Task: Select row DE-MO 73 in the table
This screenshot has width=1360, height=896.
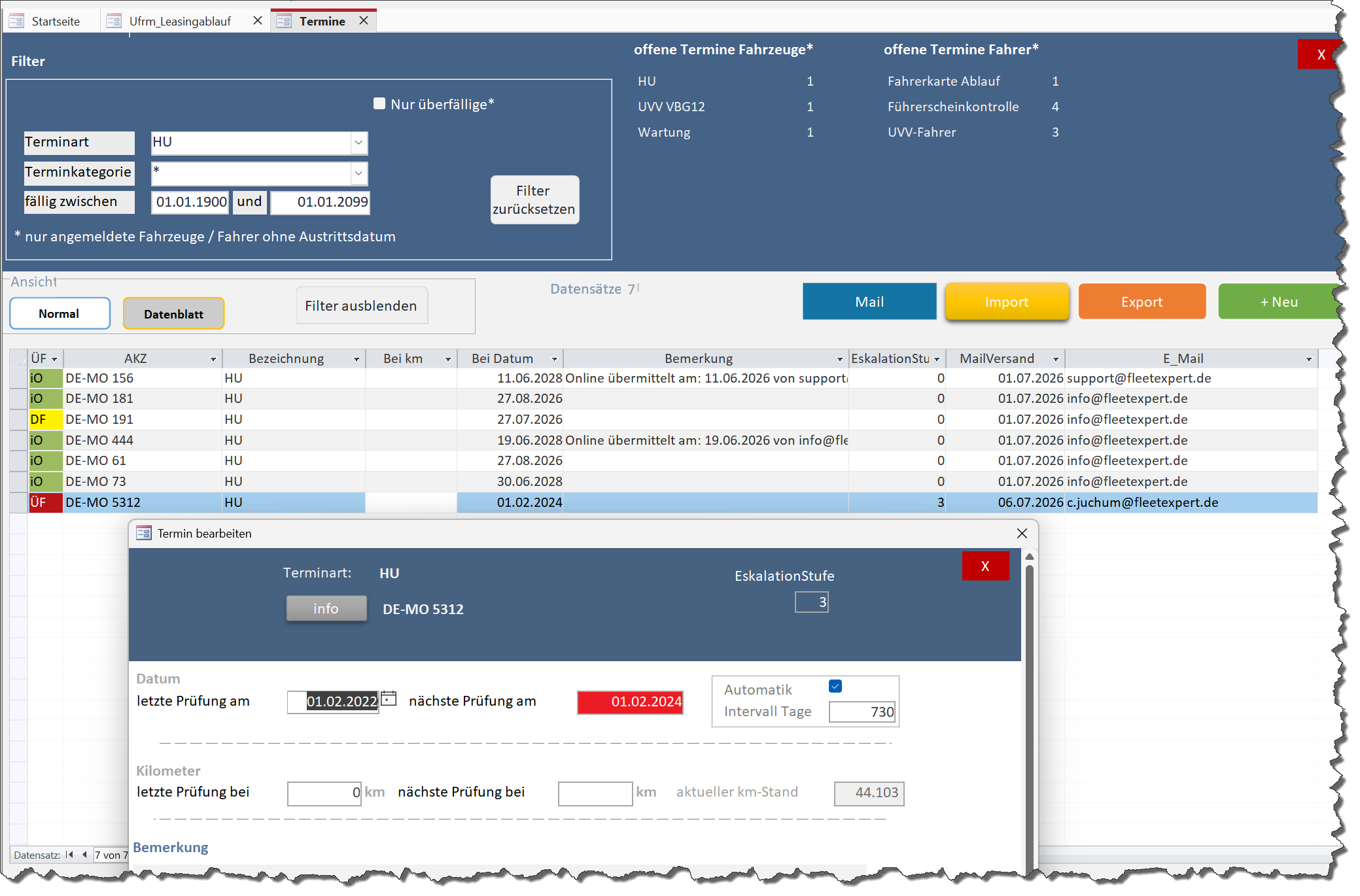Action: pyautogui.click(x=672, y=481)
